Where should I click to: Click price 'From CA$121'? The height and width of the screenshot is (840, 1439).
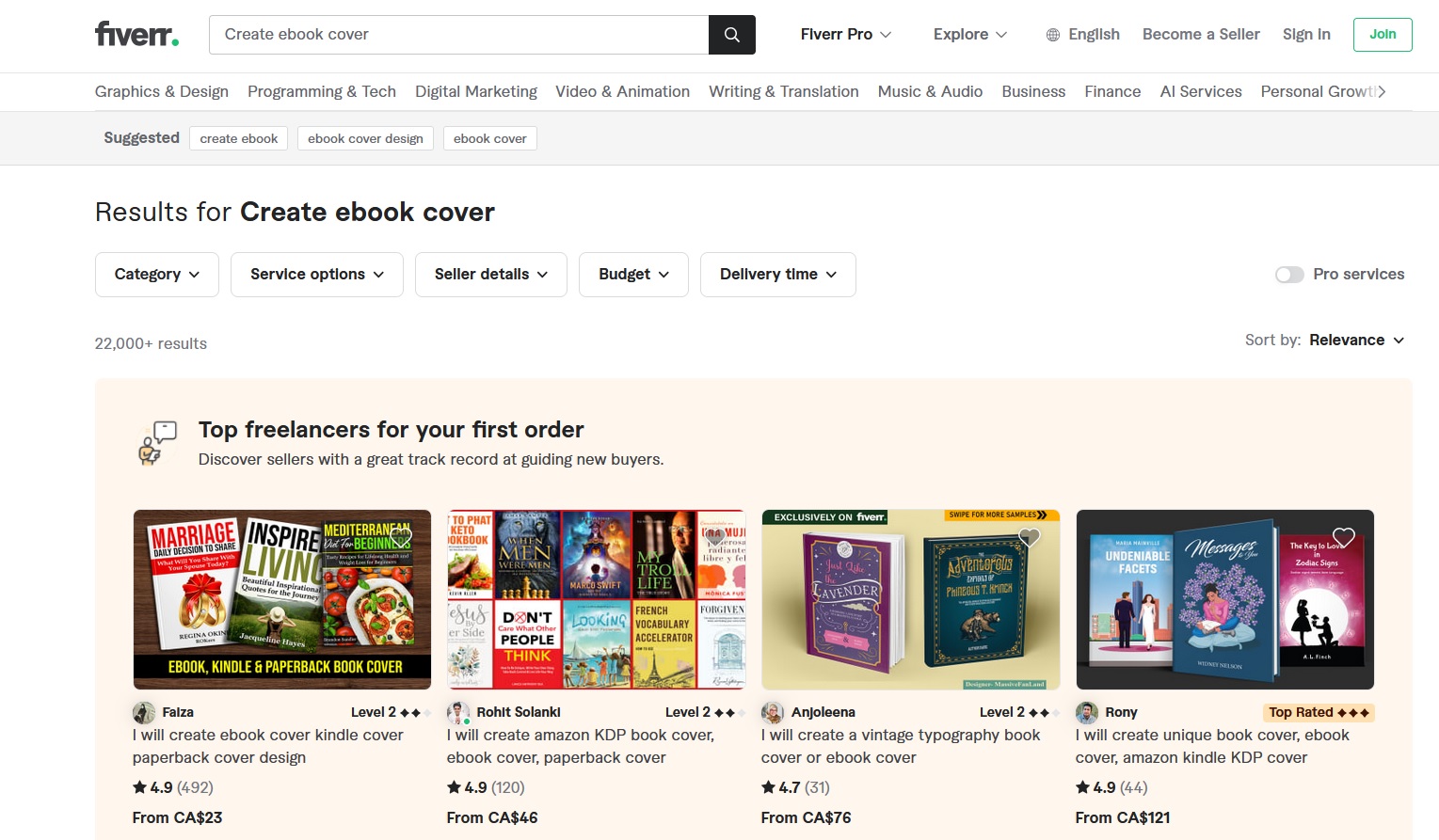[1123, 818]
